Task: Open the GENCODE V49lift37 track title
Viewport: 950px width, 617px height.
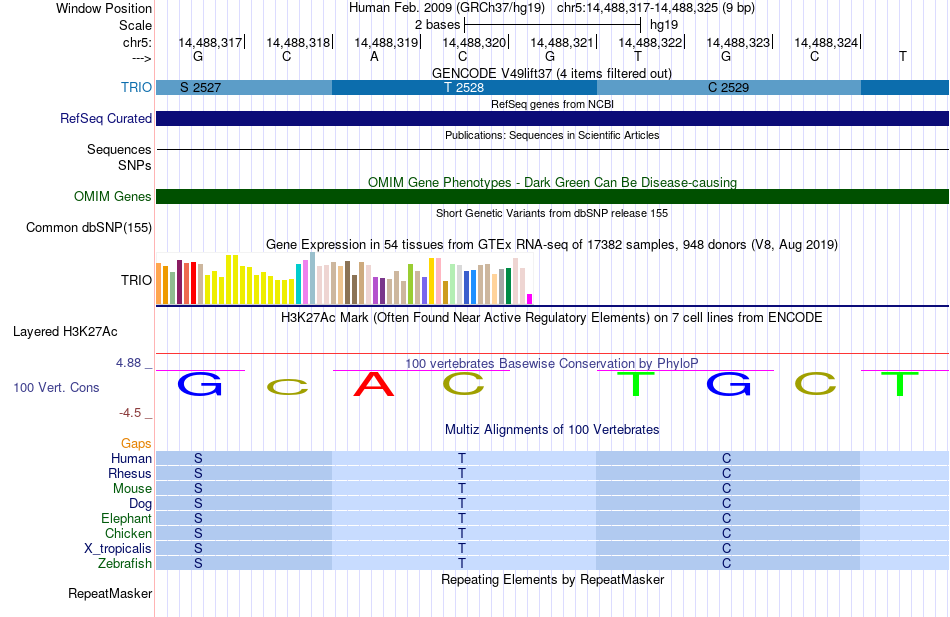Action: (x=551, y=73)
